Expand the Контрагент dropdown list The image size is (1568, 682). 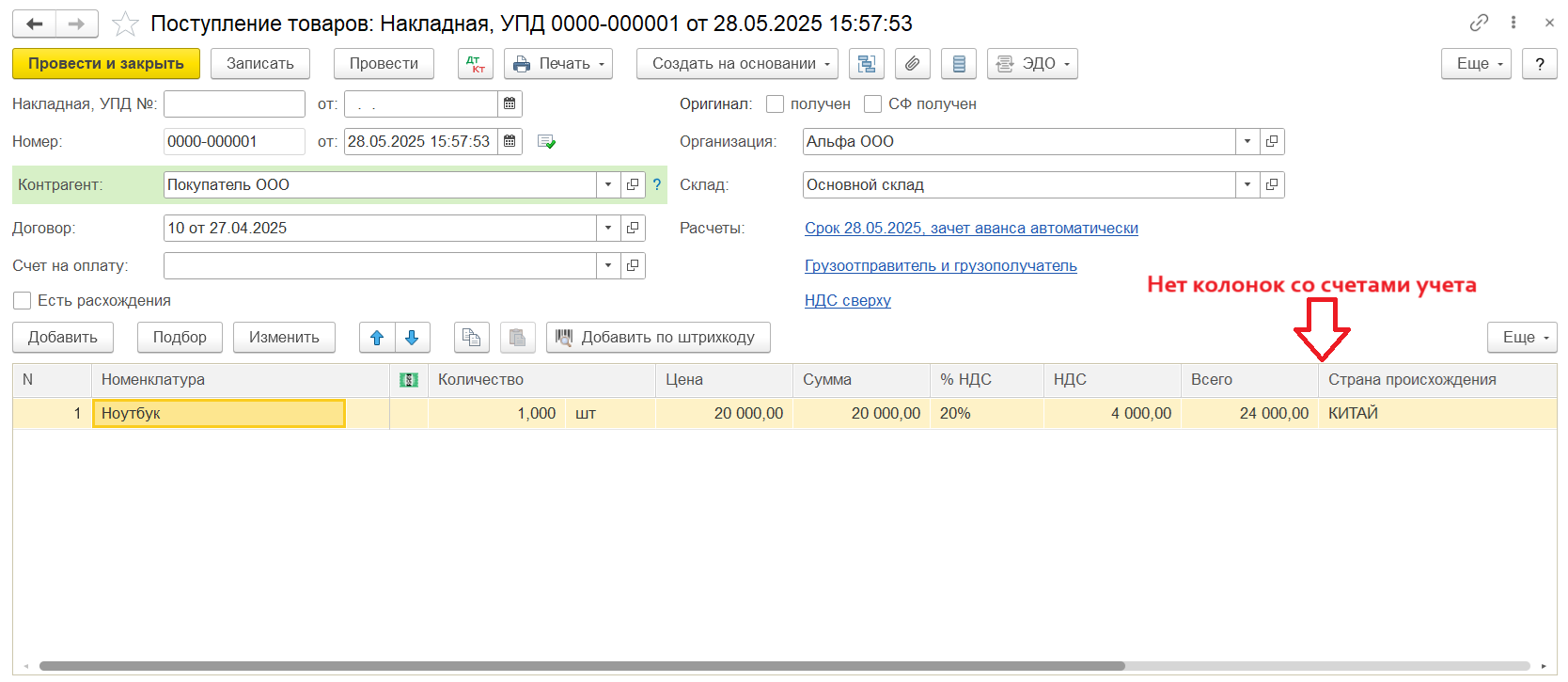[608, 185]
